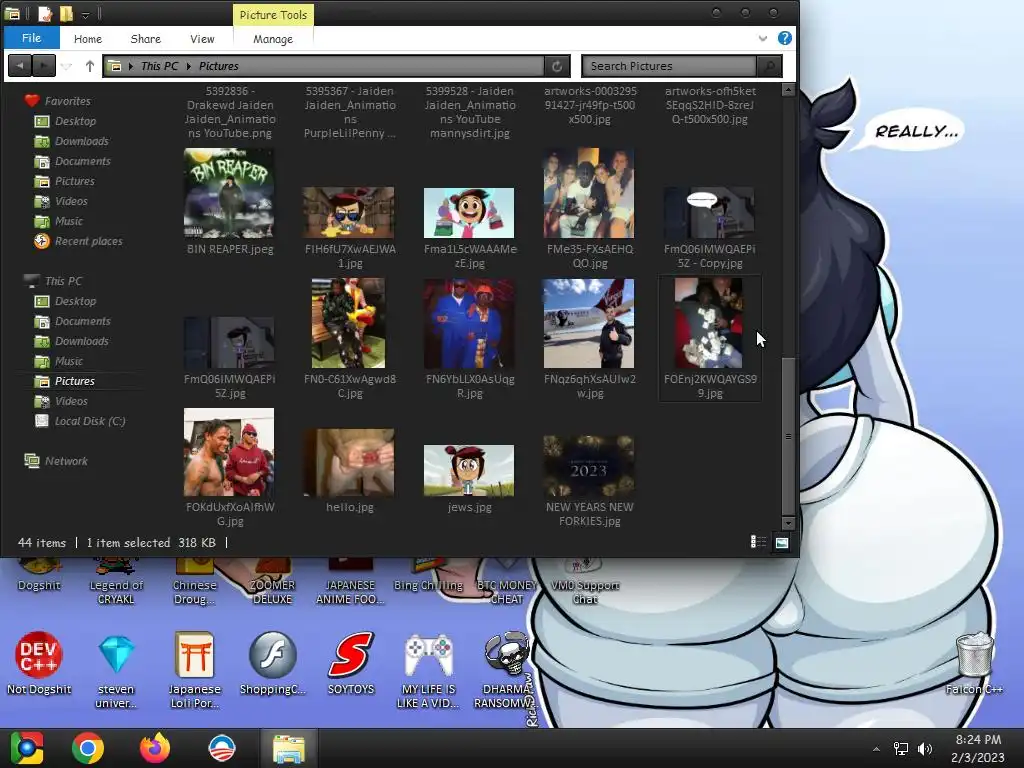Show hidden tray icons with the arrow
Viewport: 1024px width, 768px height.
[876, 749]
